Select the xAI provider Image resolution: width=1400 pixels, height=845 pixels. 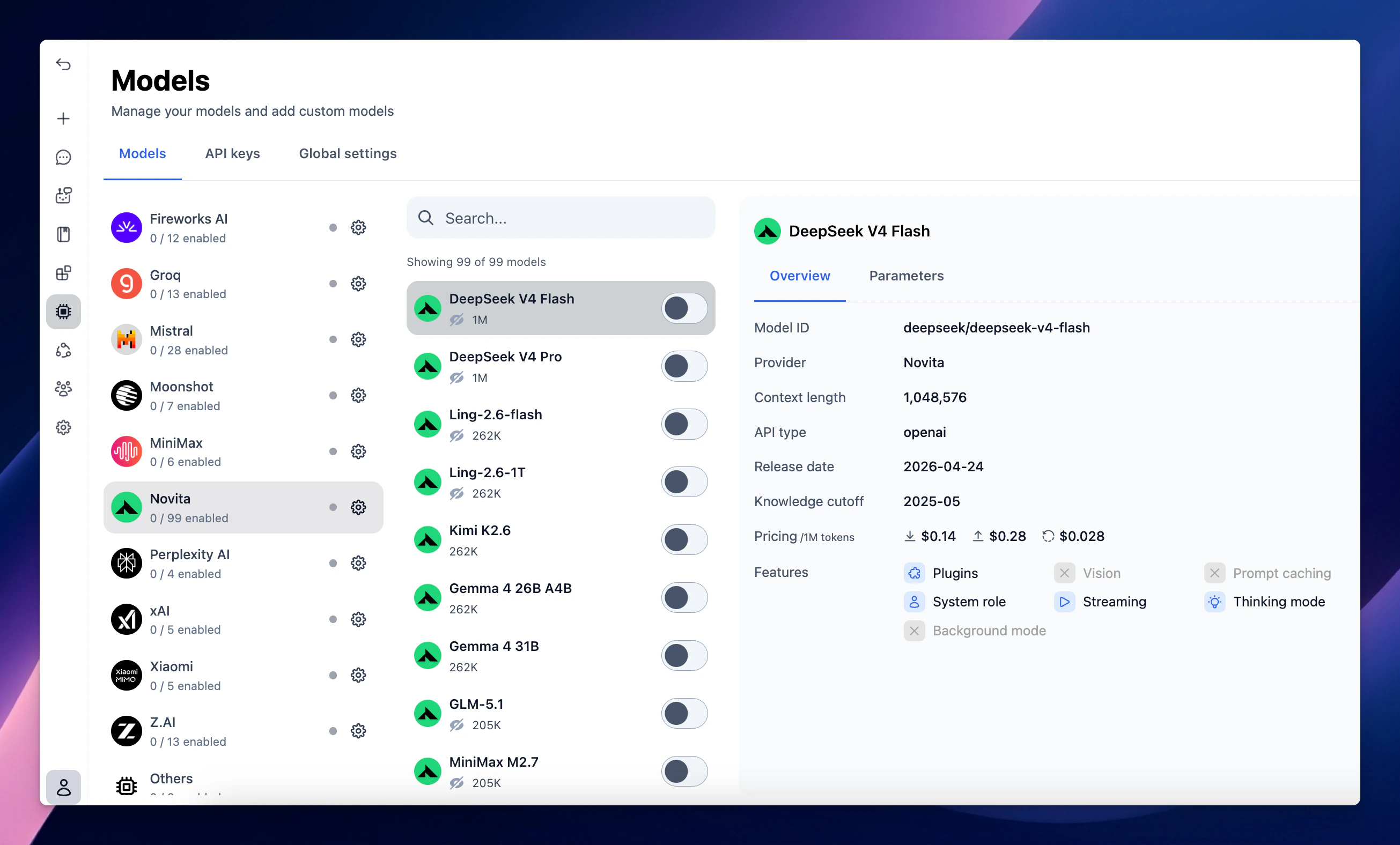[243, 619]
